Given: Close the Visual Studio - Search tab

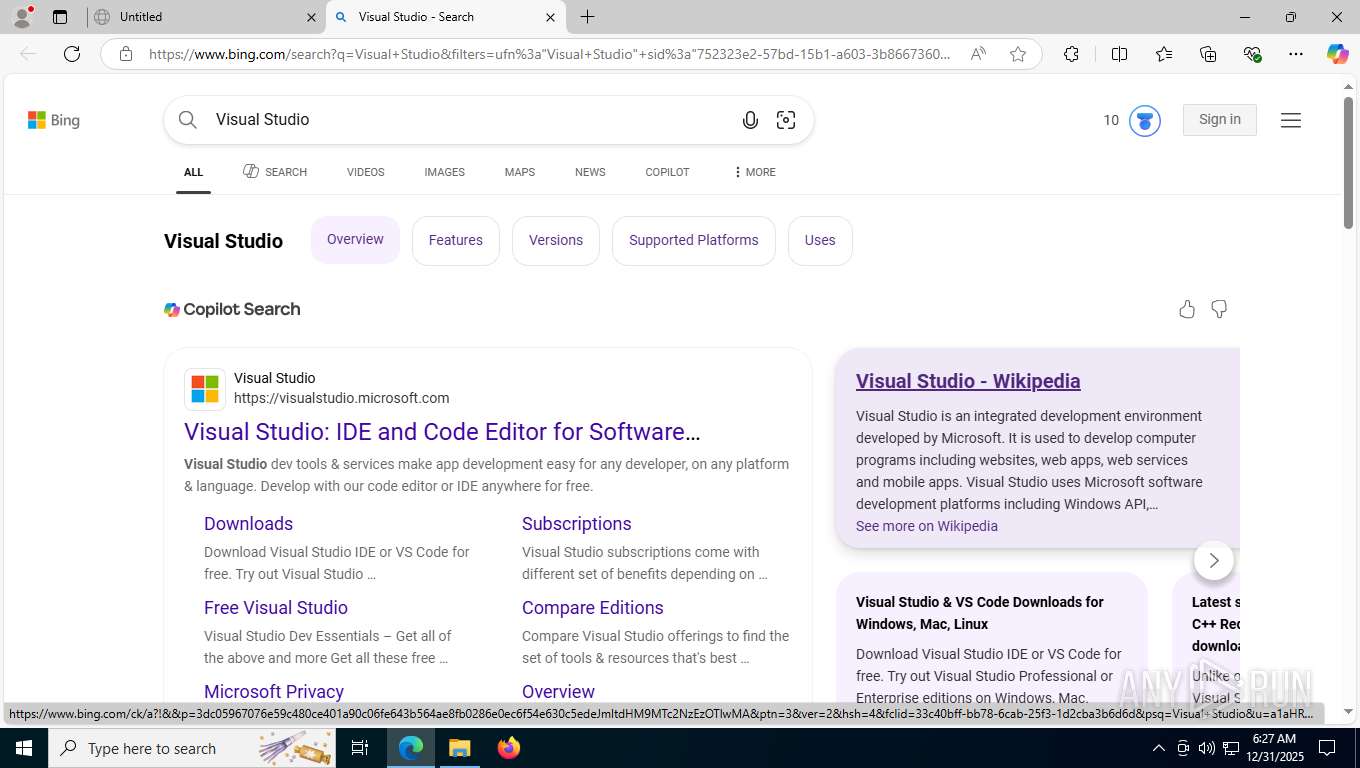Looking at the screenshot, I should [550, 17].
